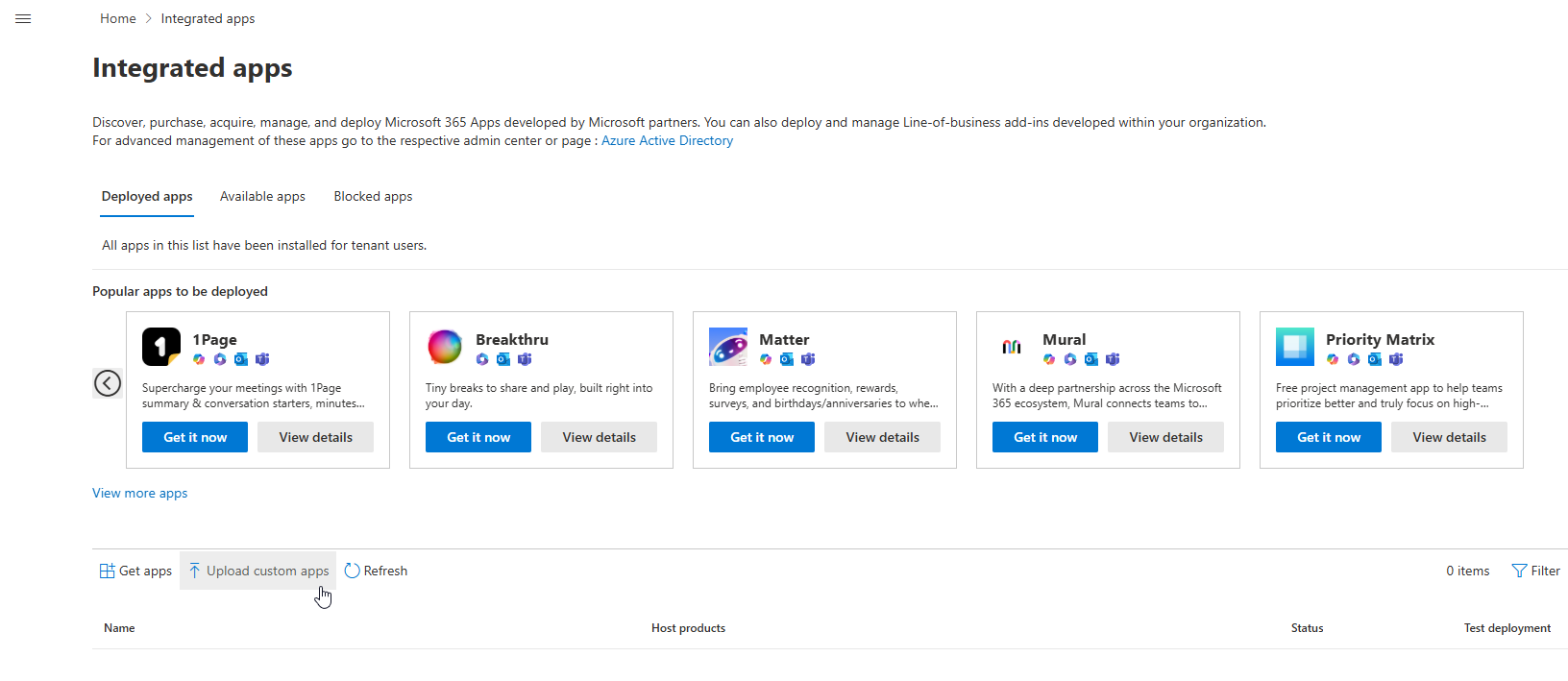Screen dimensions: 1568x681
Task: Click the Copilot icon under Mural
Action: tap(1049, 359)
